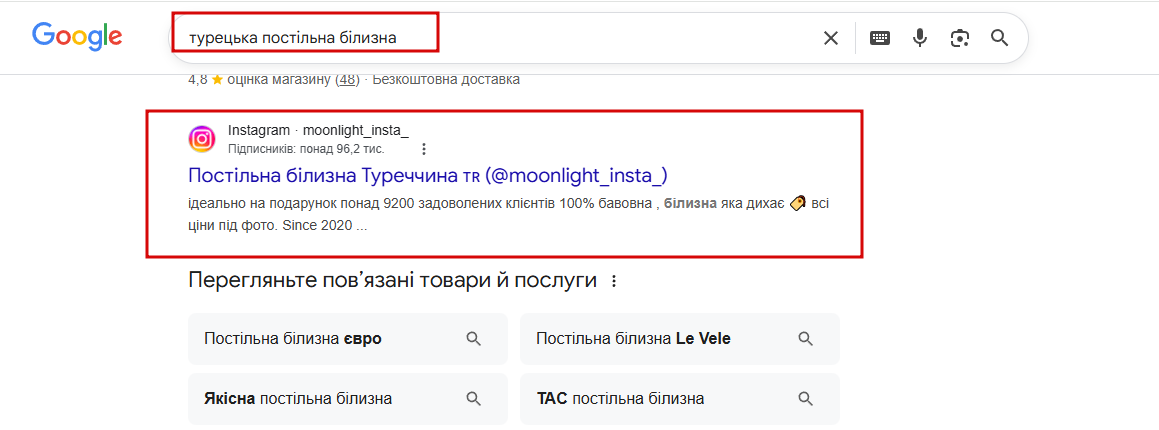Open the on-screen keyboard input tool

(880, 38)
